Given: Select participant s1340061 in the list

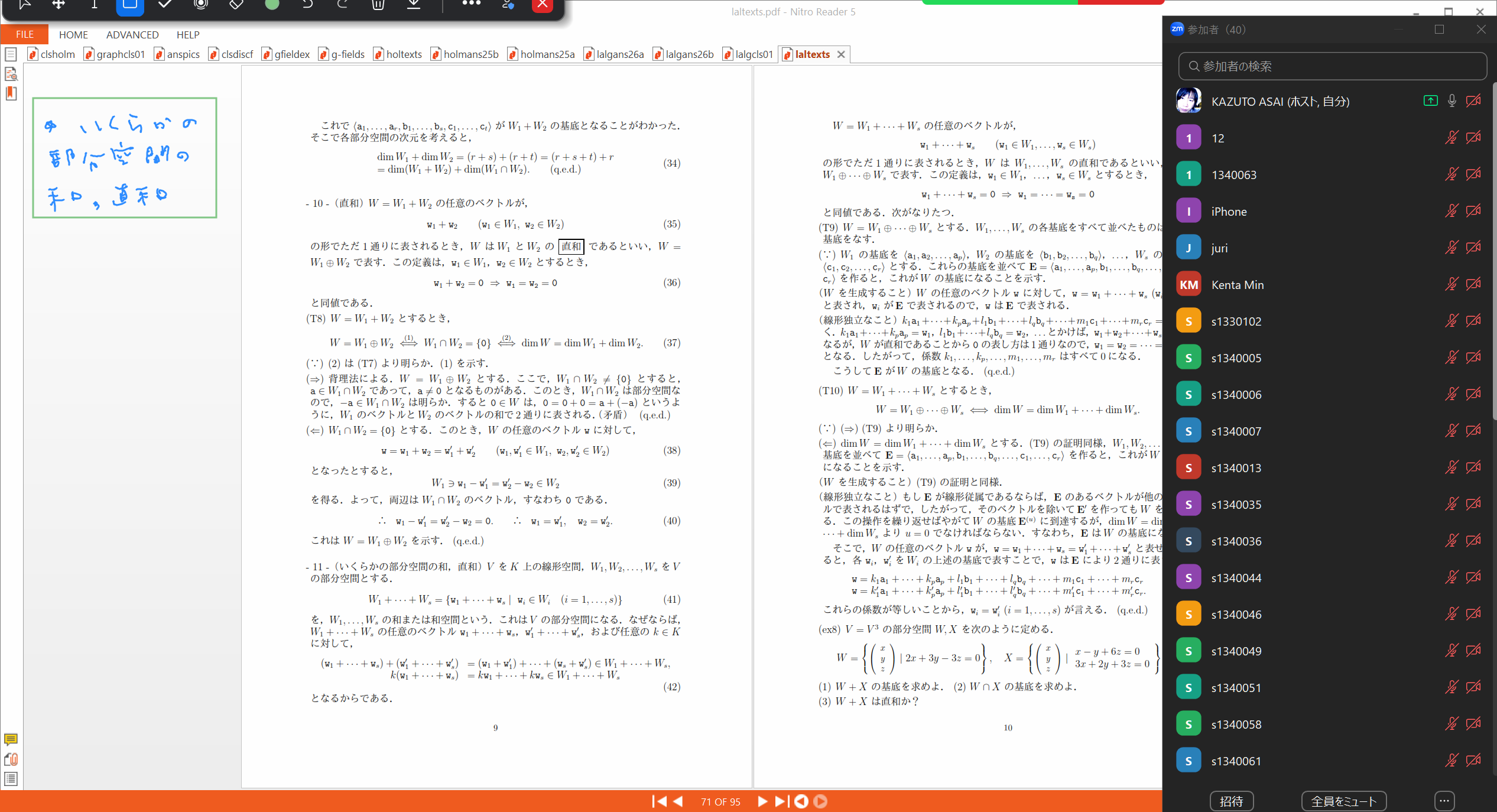Looking at the screenshot, I should 1329,761.
